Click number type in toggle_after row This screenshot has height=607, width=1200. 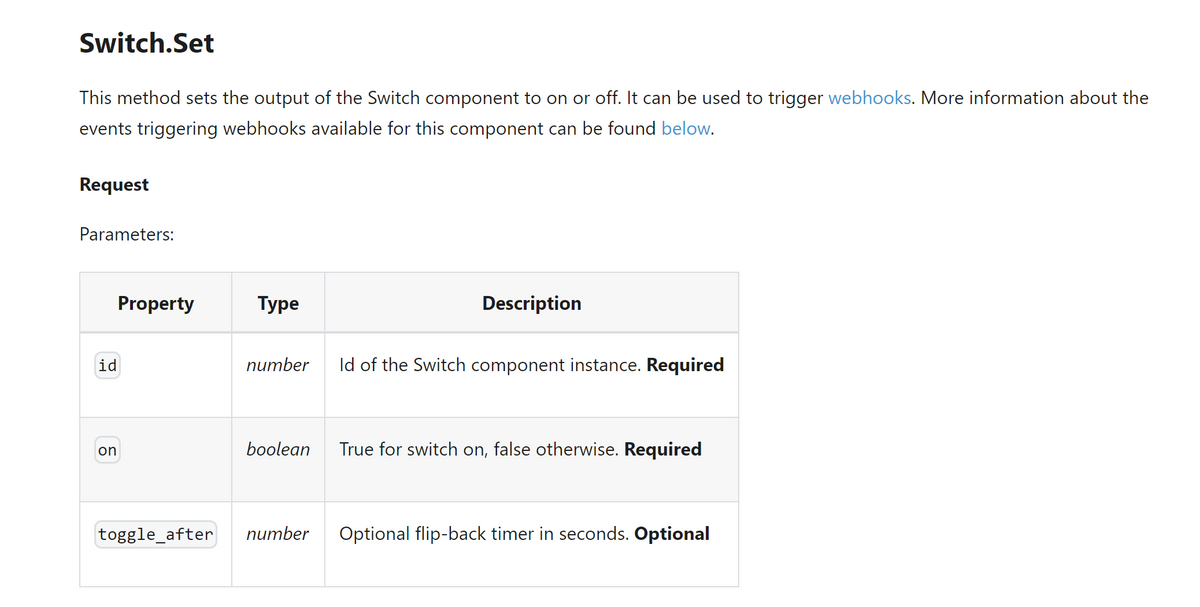(x=278, y=533)
